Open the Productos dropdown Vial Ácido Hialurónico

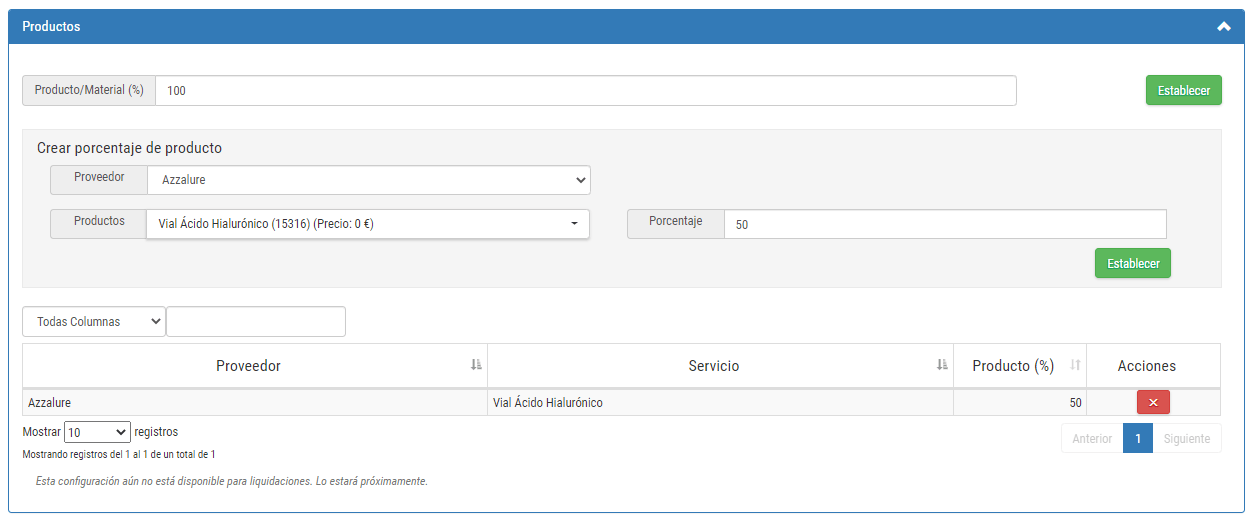[368, 224]
